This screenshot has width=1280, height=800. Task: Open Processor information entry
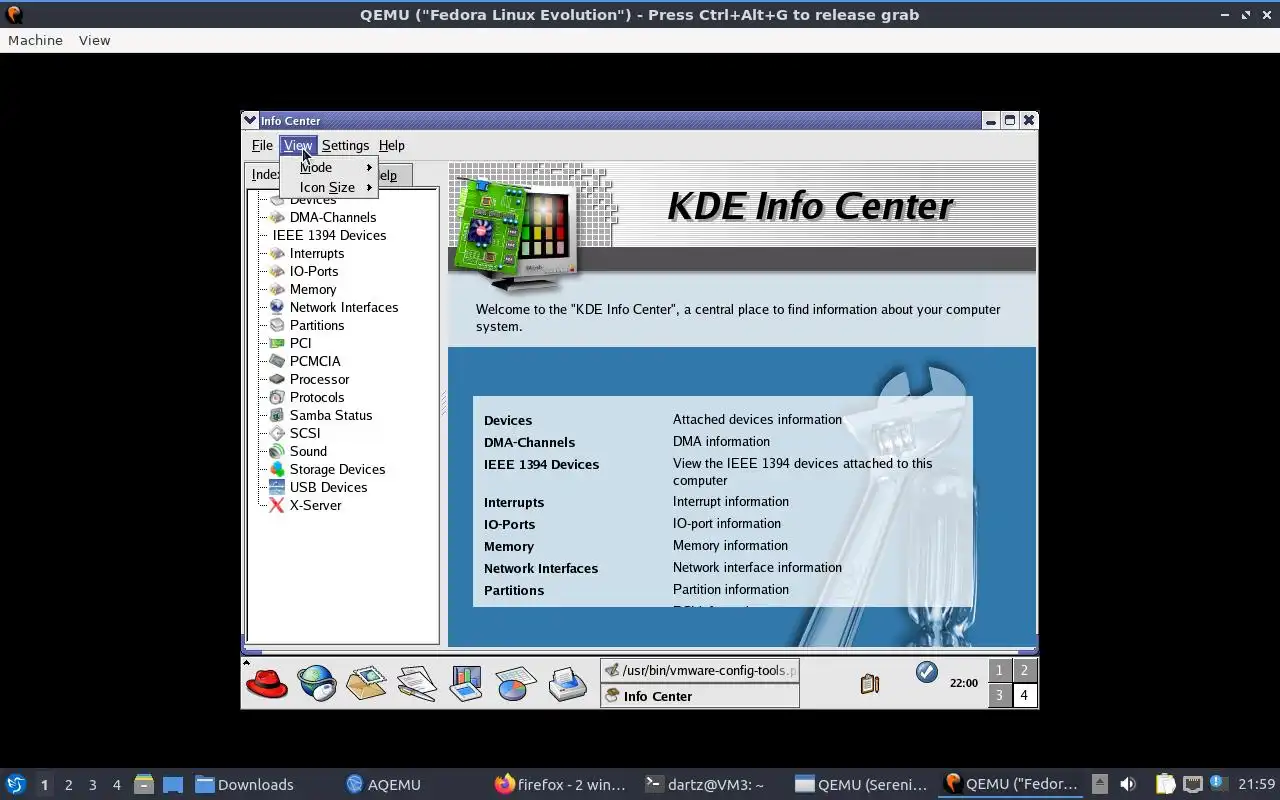[319, 379]
